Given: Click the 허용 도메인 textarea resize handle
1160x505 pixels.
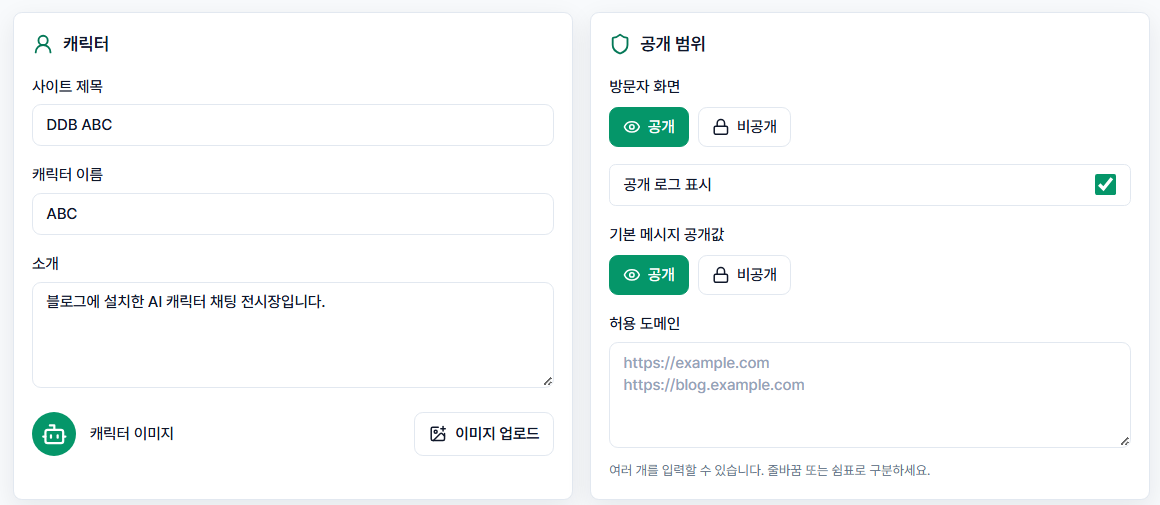Looking at the screenshot, I should 1124,441.
